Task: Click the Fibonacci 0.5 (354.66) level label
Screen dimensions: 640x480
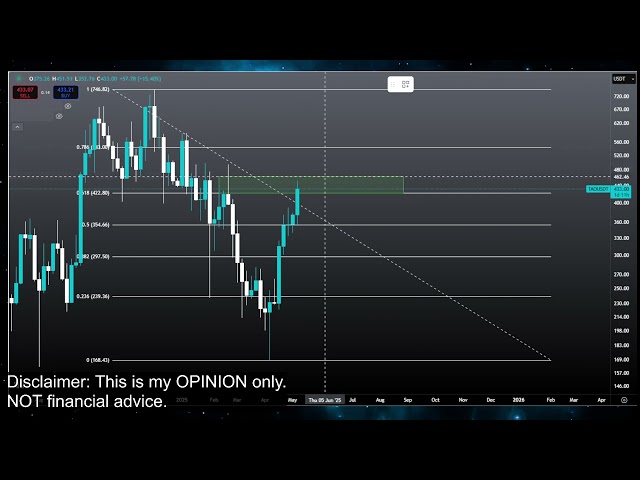Action: pos(95,225)
